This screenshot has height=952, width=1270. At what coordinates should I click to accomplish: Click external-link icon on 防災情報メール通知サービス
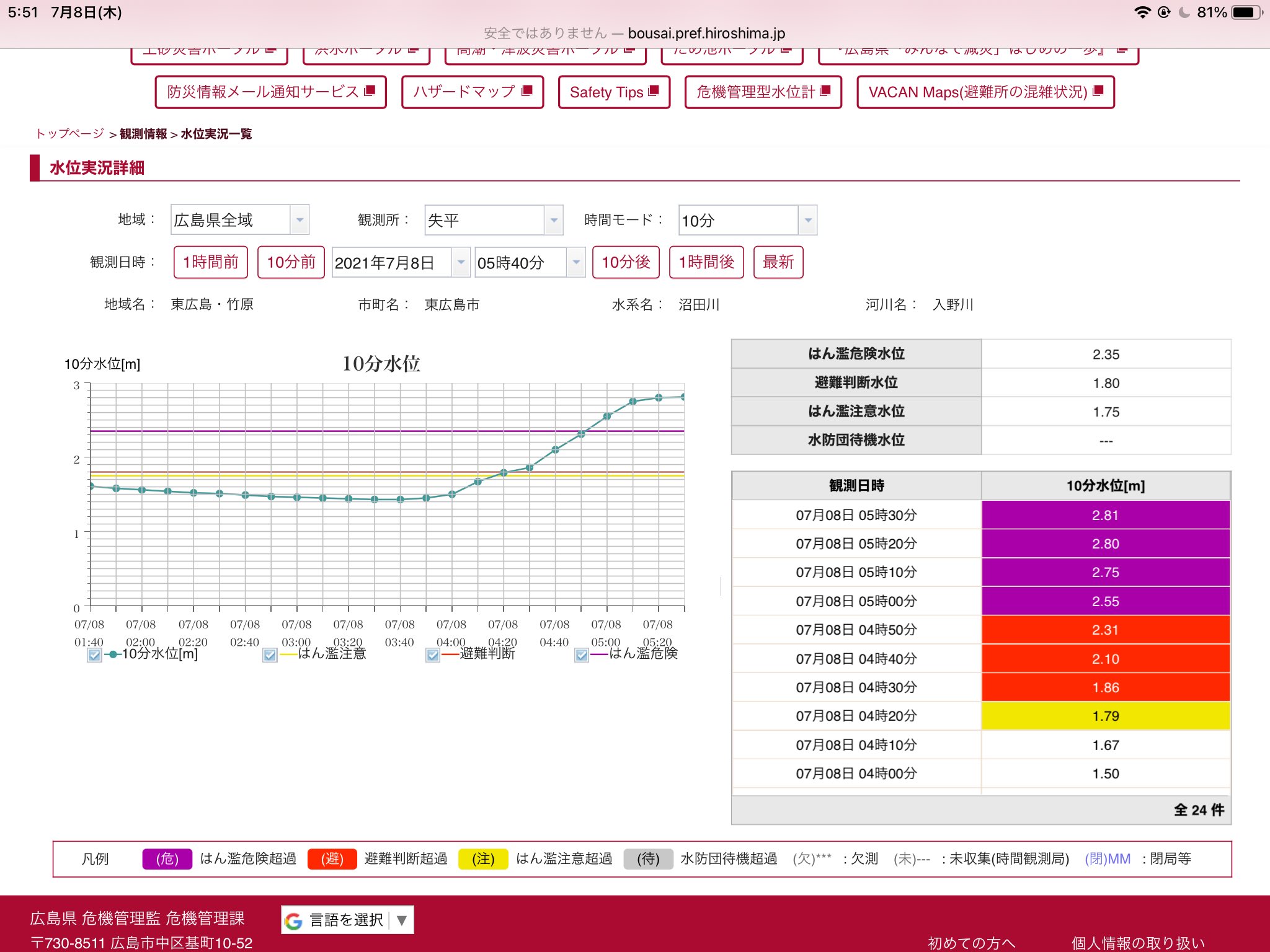click(x=370, y=90)
